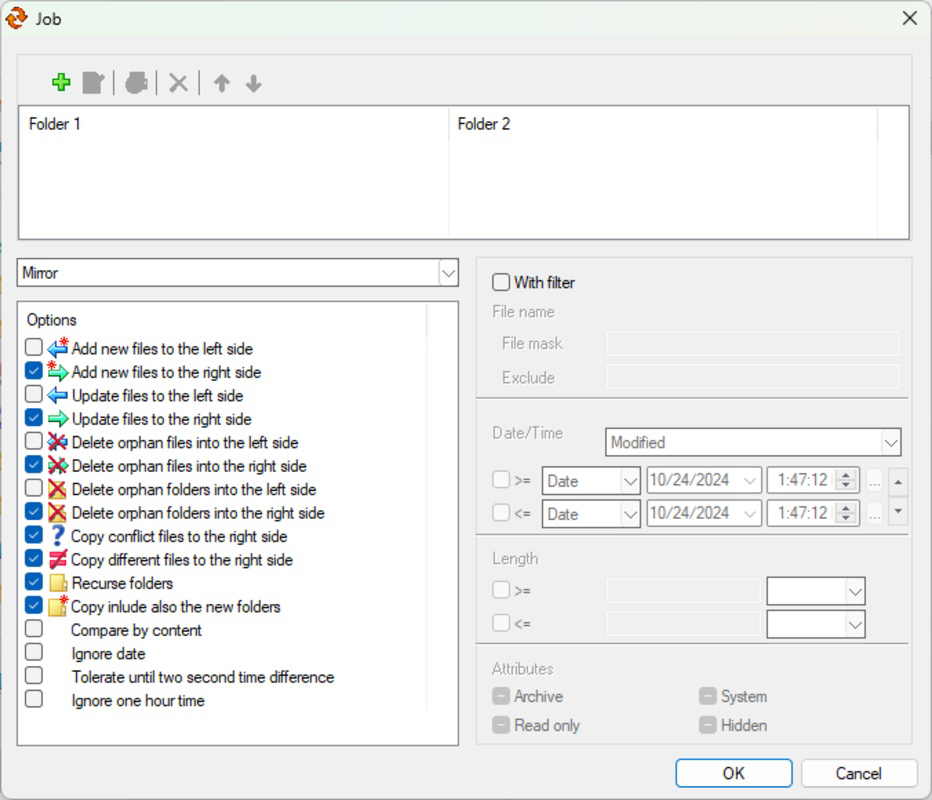Click not-equal icon of Copy different files
This screenshot has height=800, width=932.
[x=58, y=559]
